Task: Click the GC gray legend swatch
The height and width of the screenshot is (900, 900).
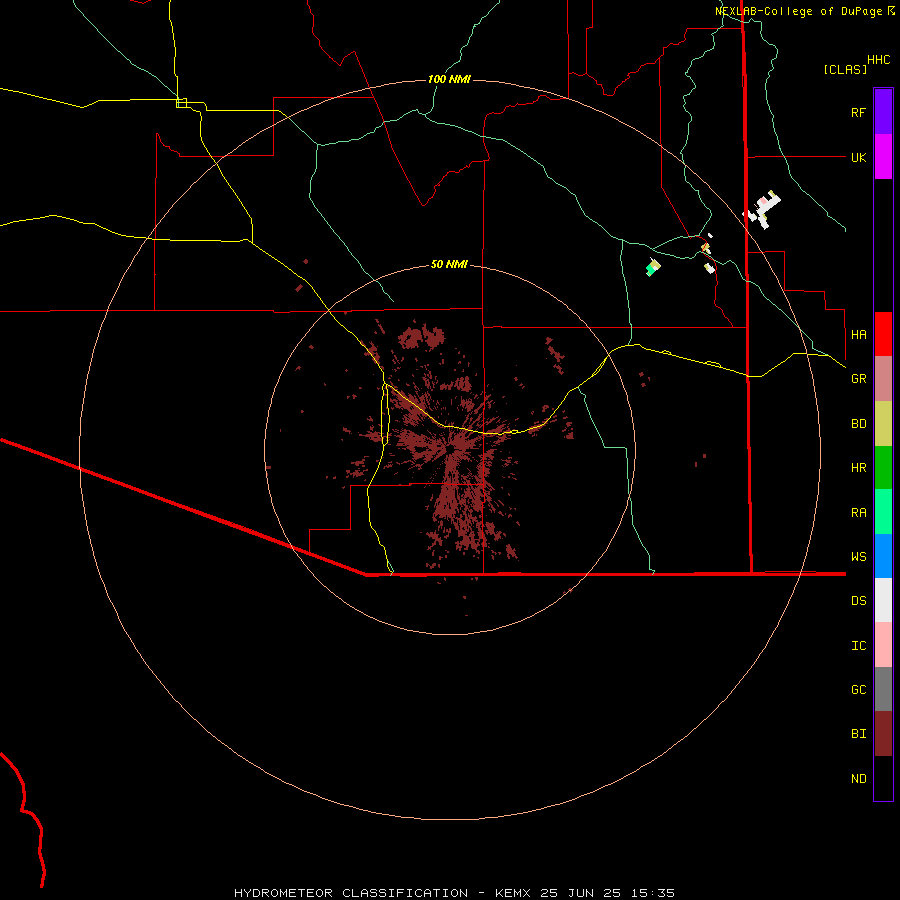Action: point(883,689)
